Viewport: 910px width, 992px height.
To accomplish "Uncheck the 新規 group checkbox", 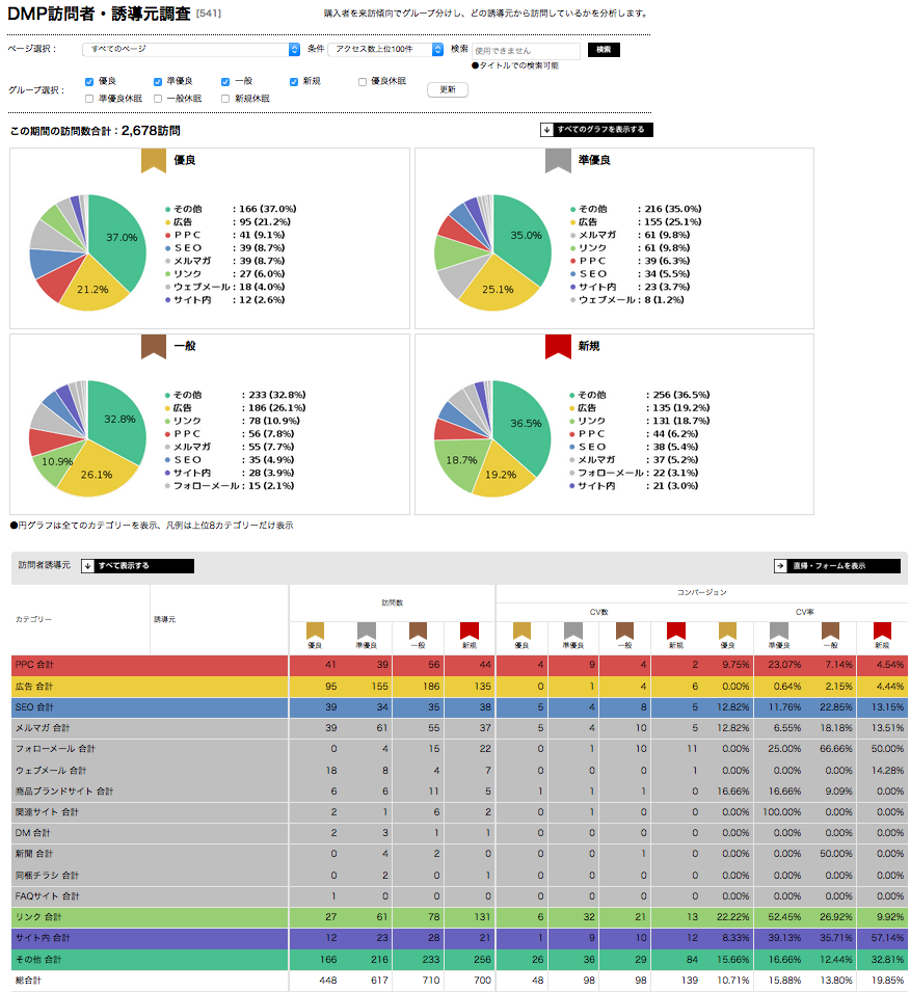I will tap(294, 82).
